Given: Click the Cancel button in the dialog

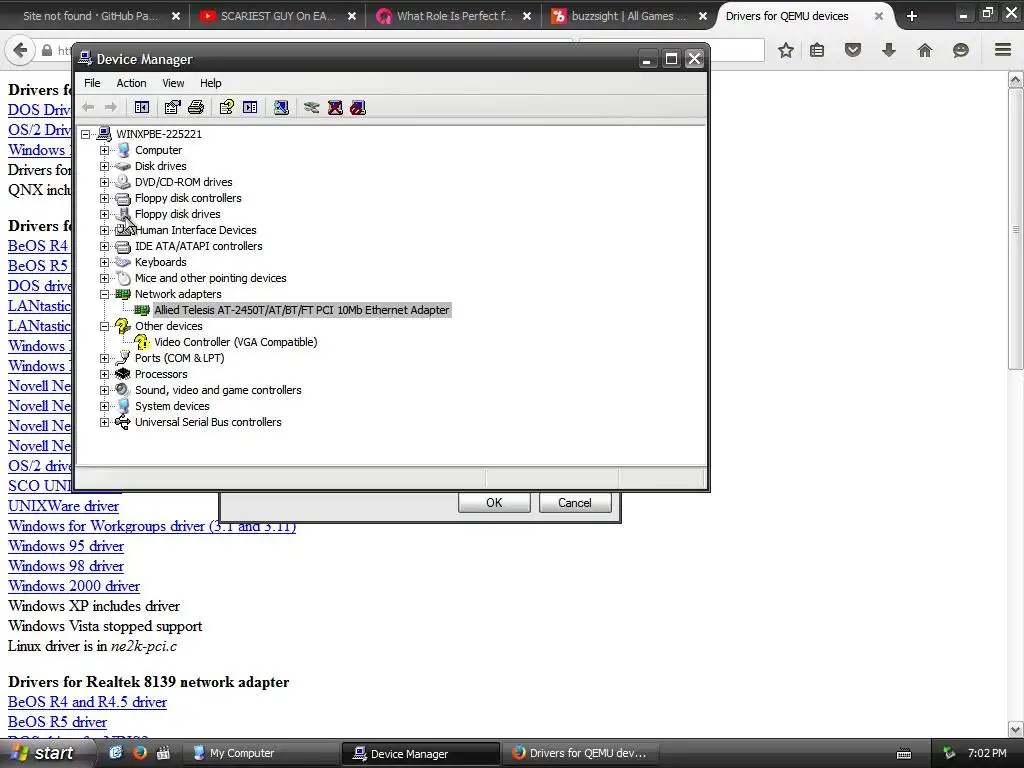Looking at the screenshot, I should point(575,503).
